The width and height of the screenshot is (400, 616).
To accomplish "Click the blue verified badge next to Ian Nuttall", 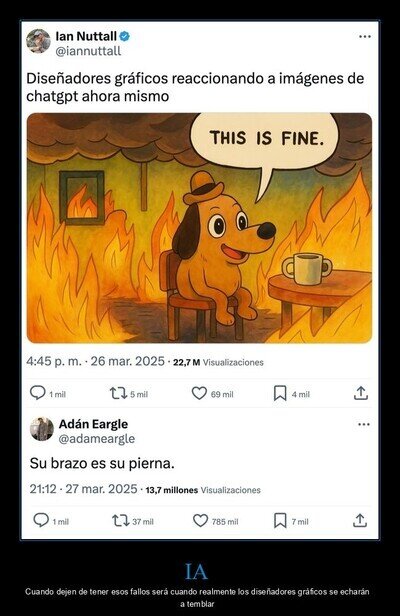I will (x=125, y=37).
